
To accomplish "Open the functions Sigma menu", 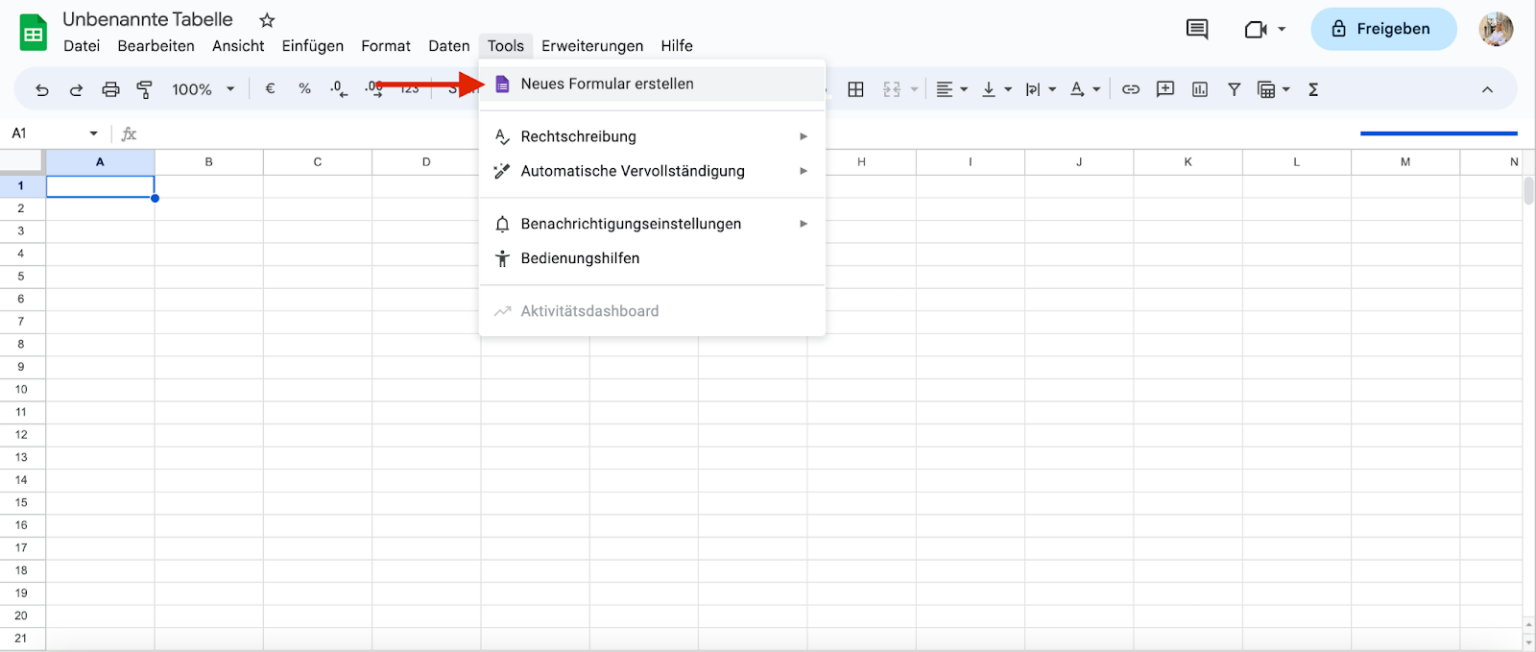I will pos(1312,89).
